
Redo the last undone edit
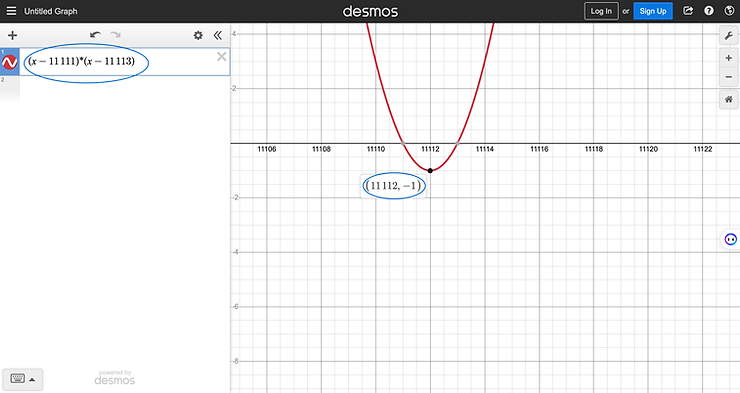tap(115, 35)
